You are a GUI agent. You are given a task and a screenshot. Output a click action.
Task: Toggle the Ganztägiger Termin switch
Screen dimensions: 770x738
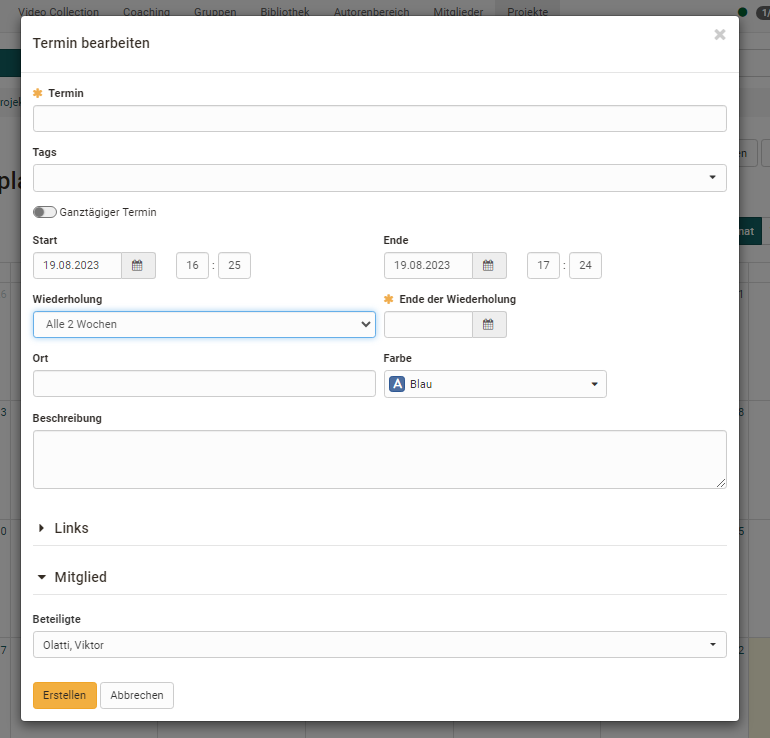45,212
